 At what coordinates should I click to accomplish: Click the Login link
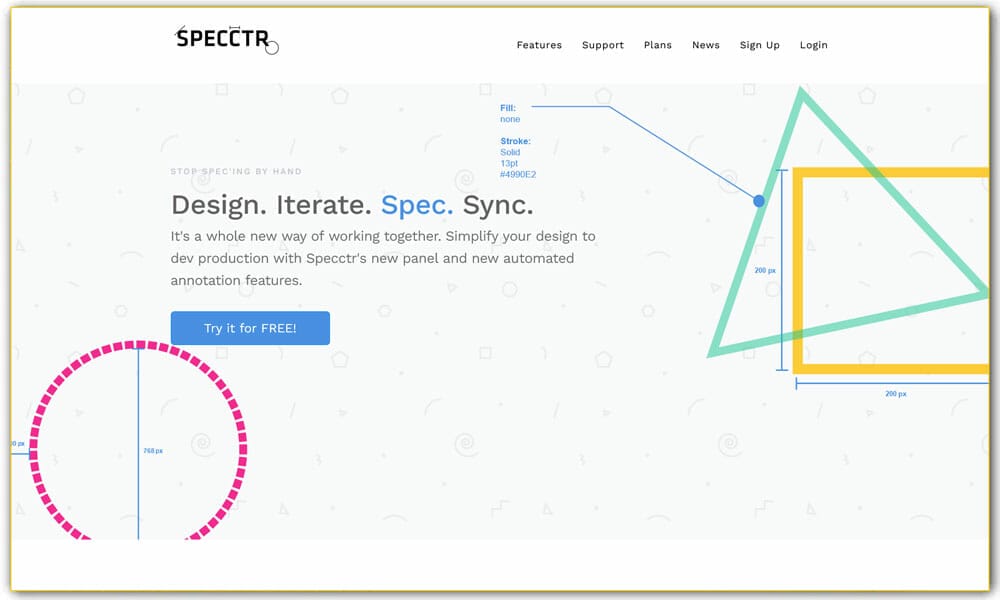click(814, 45)
